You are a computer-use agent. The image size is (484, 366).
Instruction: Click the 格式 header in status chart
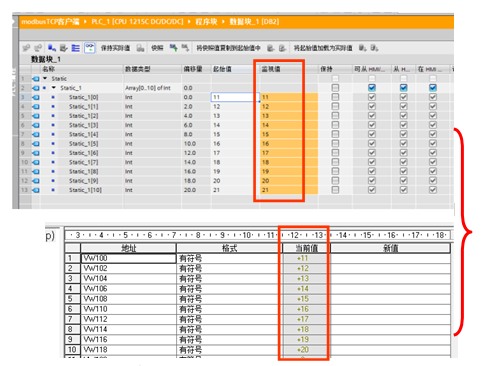click(x=229, y=248)
